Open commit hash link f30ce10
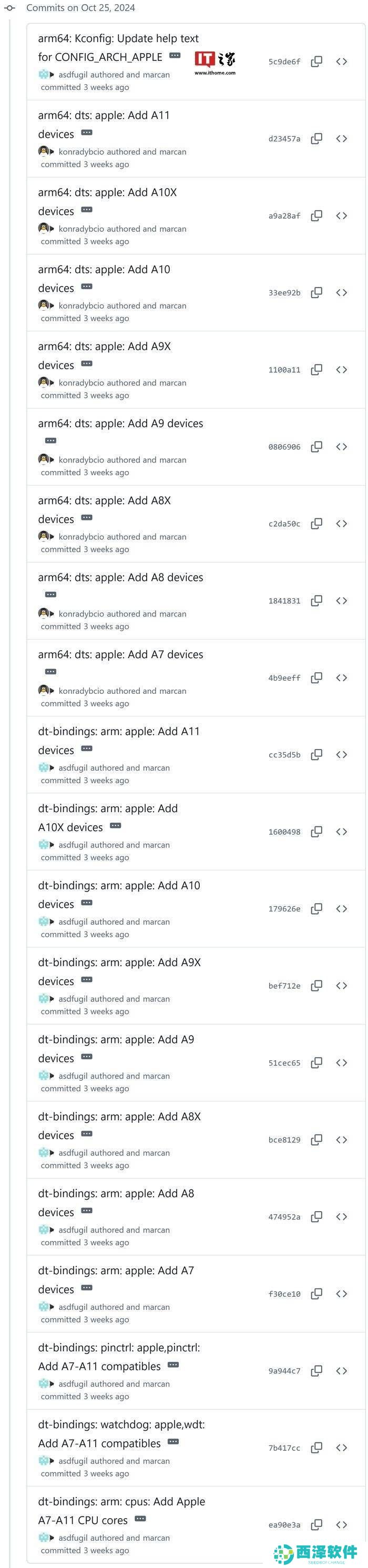This screenshot has height=1568, width=368. (284, 1294)
